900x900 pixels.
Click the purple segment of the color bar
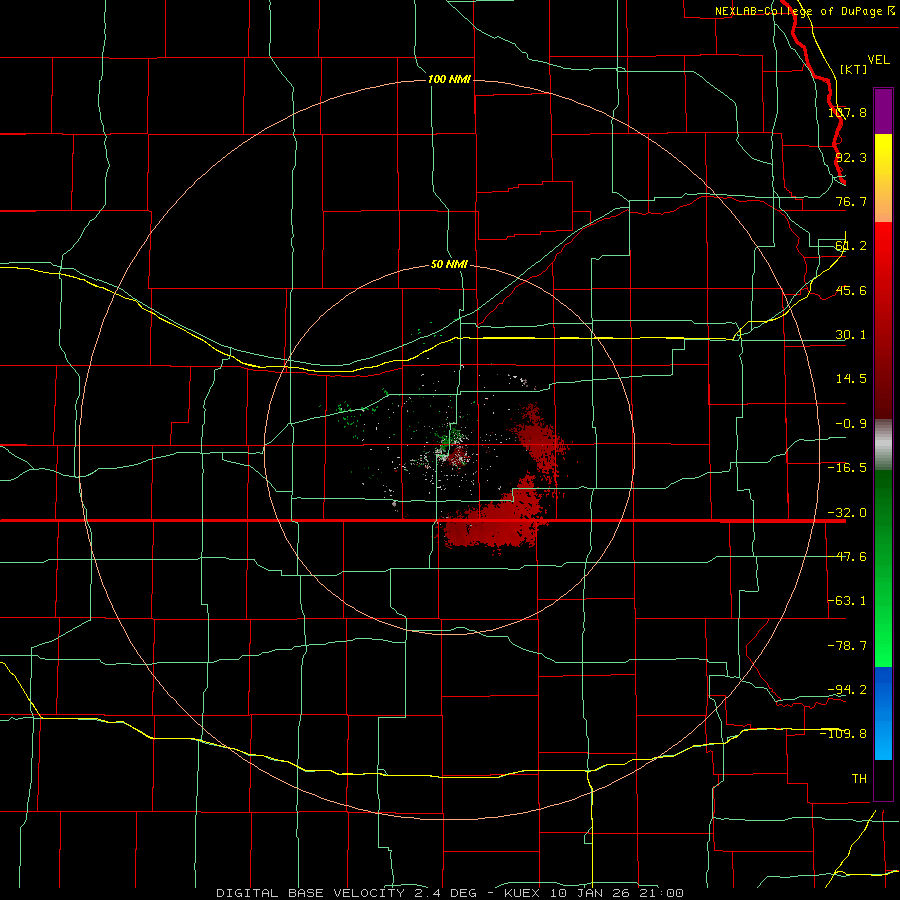883,111
